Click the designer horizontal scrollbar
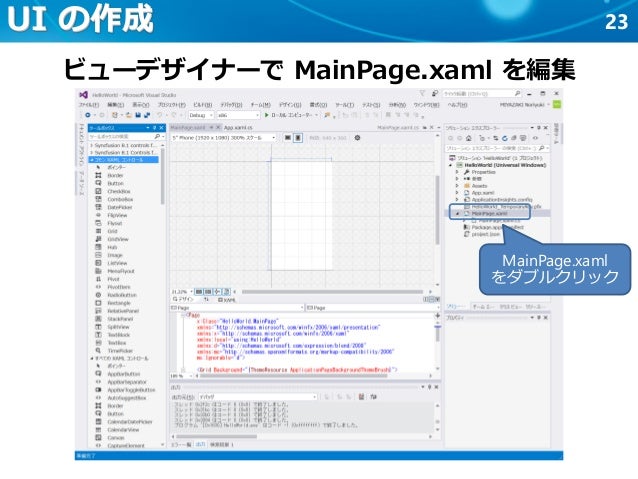The image size is (638, 479). [x=332, y=292]
